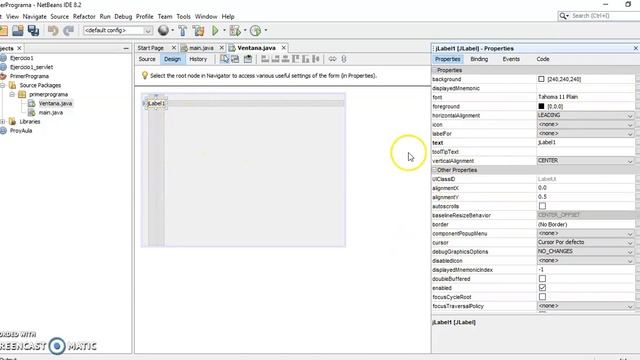Toggle horizontal resizability icon
This screenshot has height=360, width=640.
(333, 59)
